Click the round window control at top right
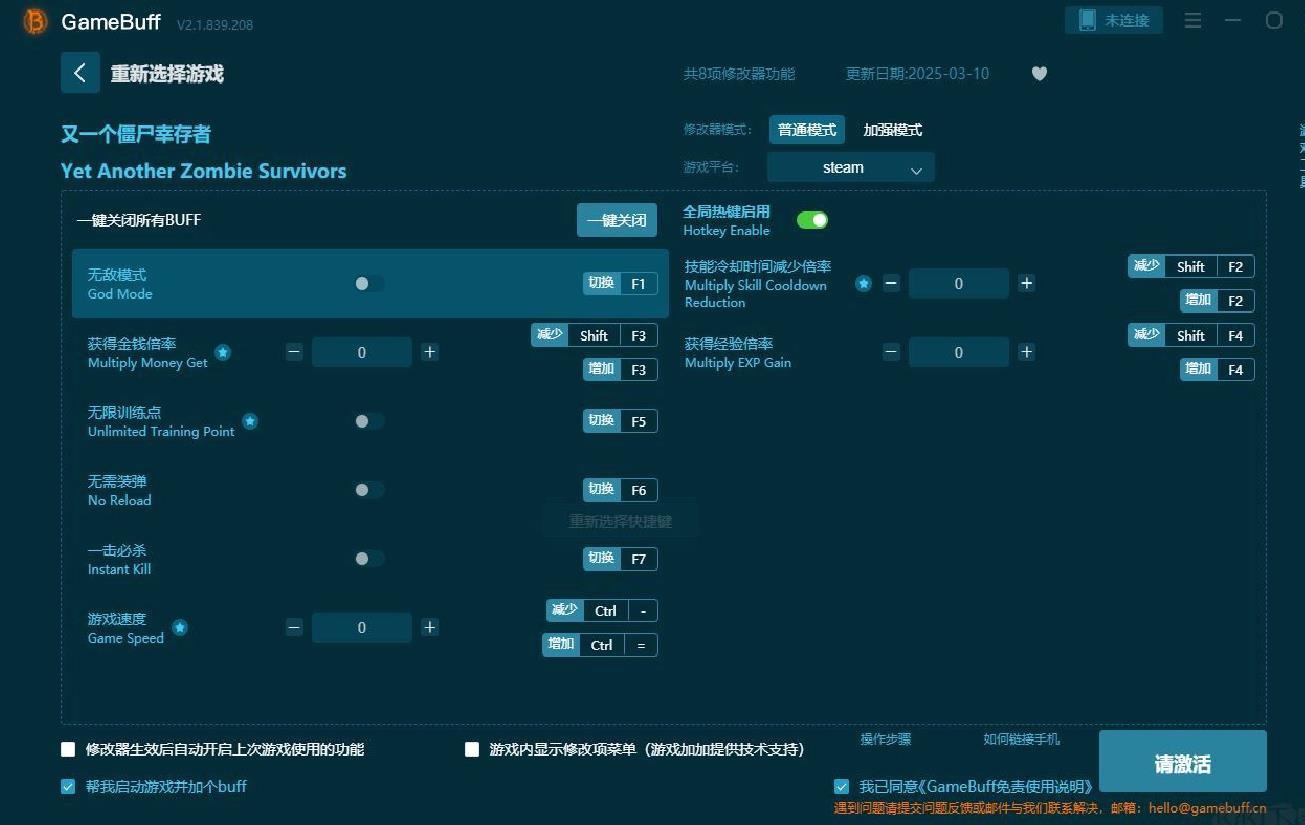This screenshot has width=1305, height=825. tap(1274, 20)
